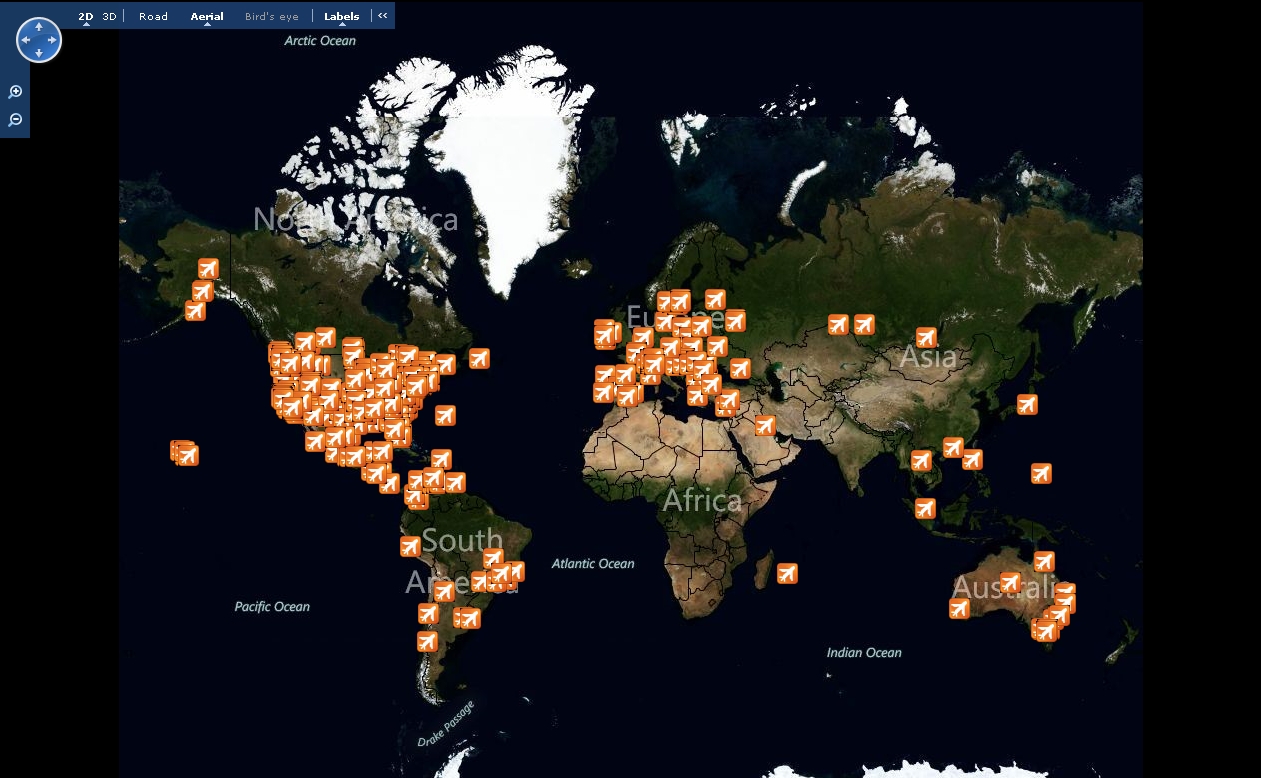Click the zoom out magnifier icon
The width and height of the screenshot is (1261, 778).
tap(15, 119)
